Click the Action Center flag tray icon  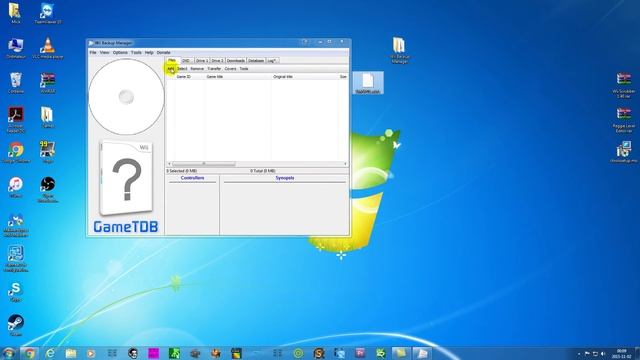pyautogui.click(x=587, y=353)
